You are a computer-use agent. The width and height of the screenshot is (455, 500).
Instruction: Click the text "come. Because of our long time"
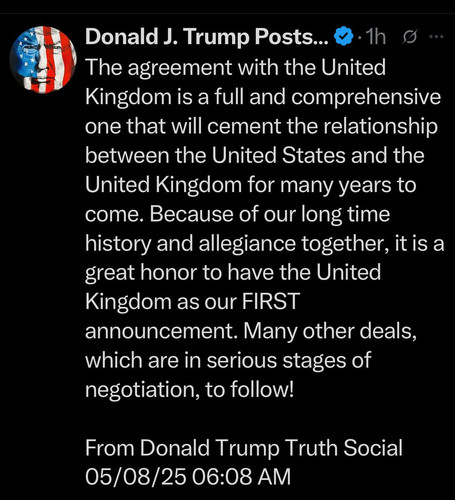[237, 214]
